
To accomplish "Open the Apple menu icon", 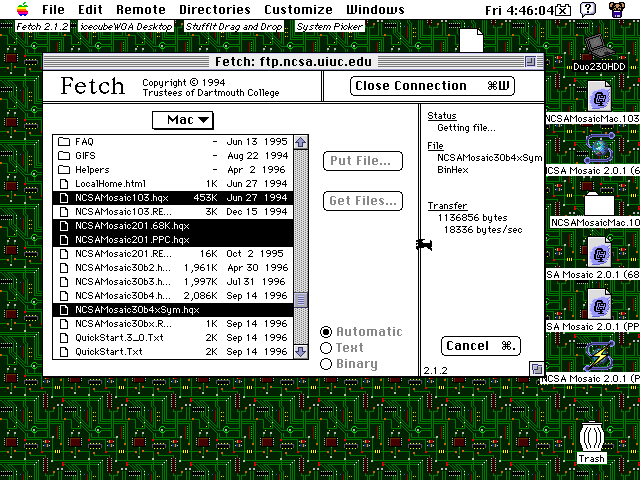I will [23, 9].
